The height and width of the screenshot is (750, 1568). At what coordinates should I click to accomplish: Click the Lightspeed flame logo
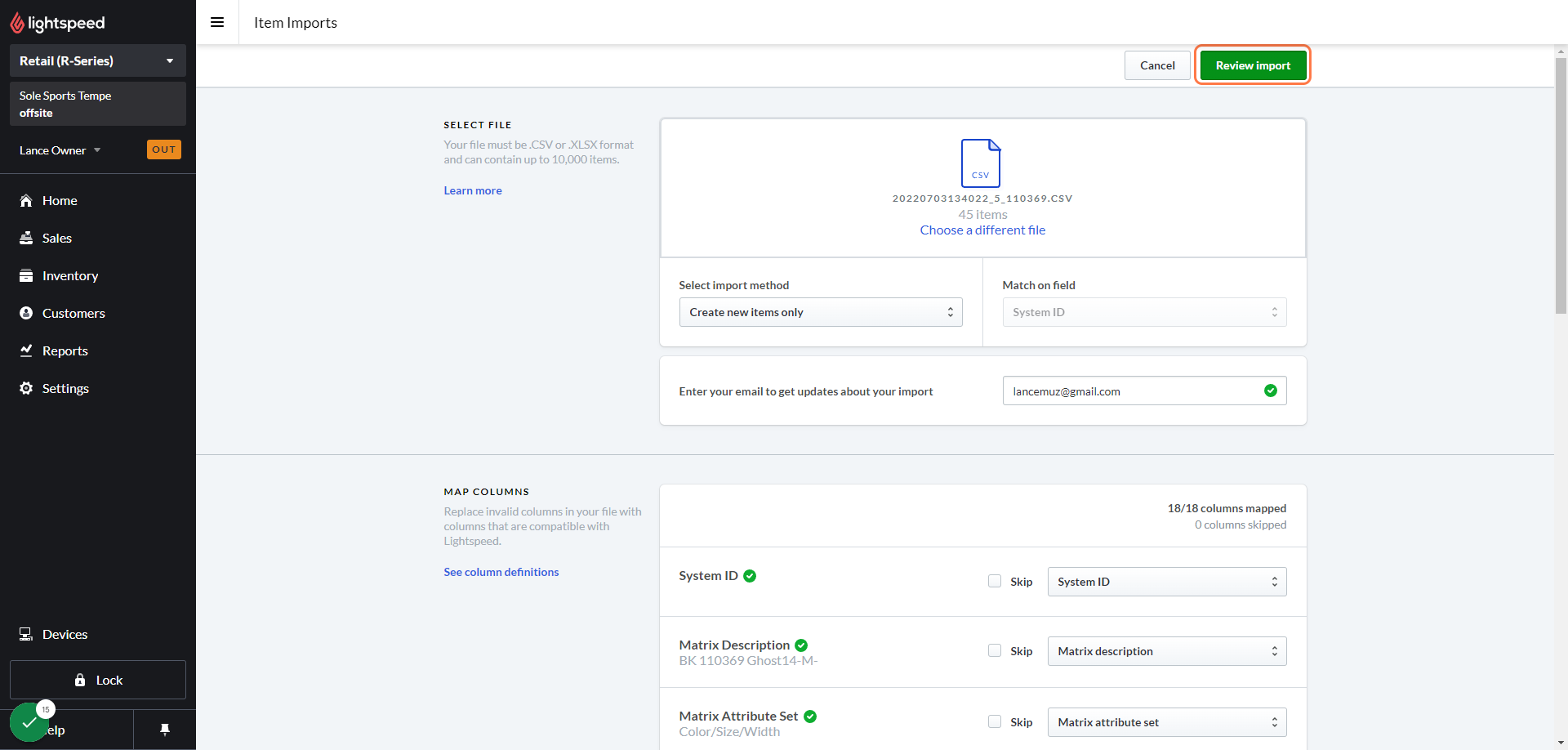click(x=17, y=23)
